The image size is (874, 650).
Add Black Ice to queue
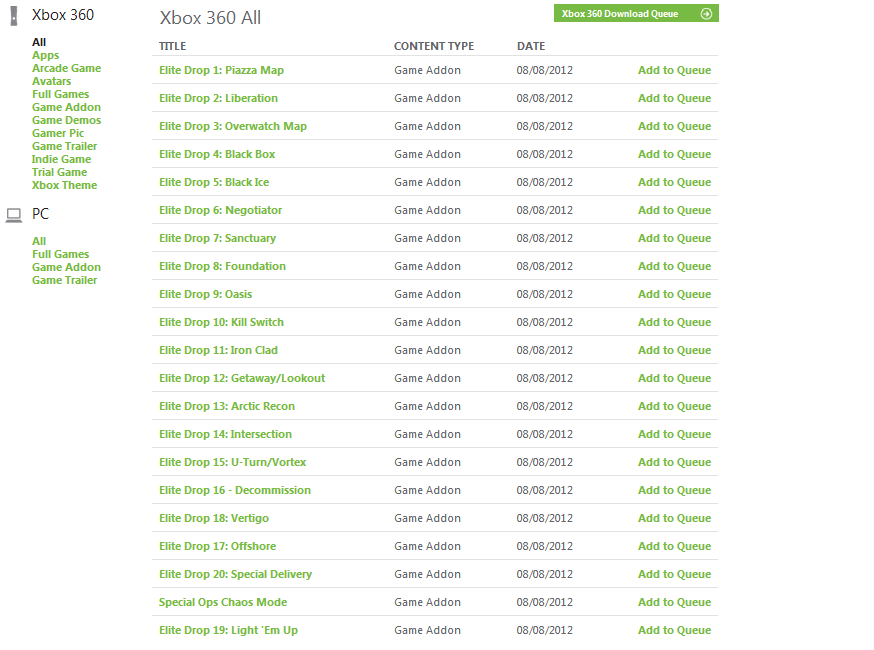click(674, 182)
